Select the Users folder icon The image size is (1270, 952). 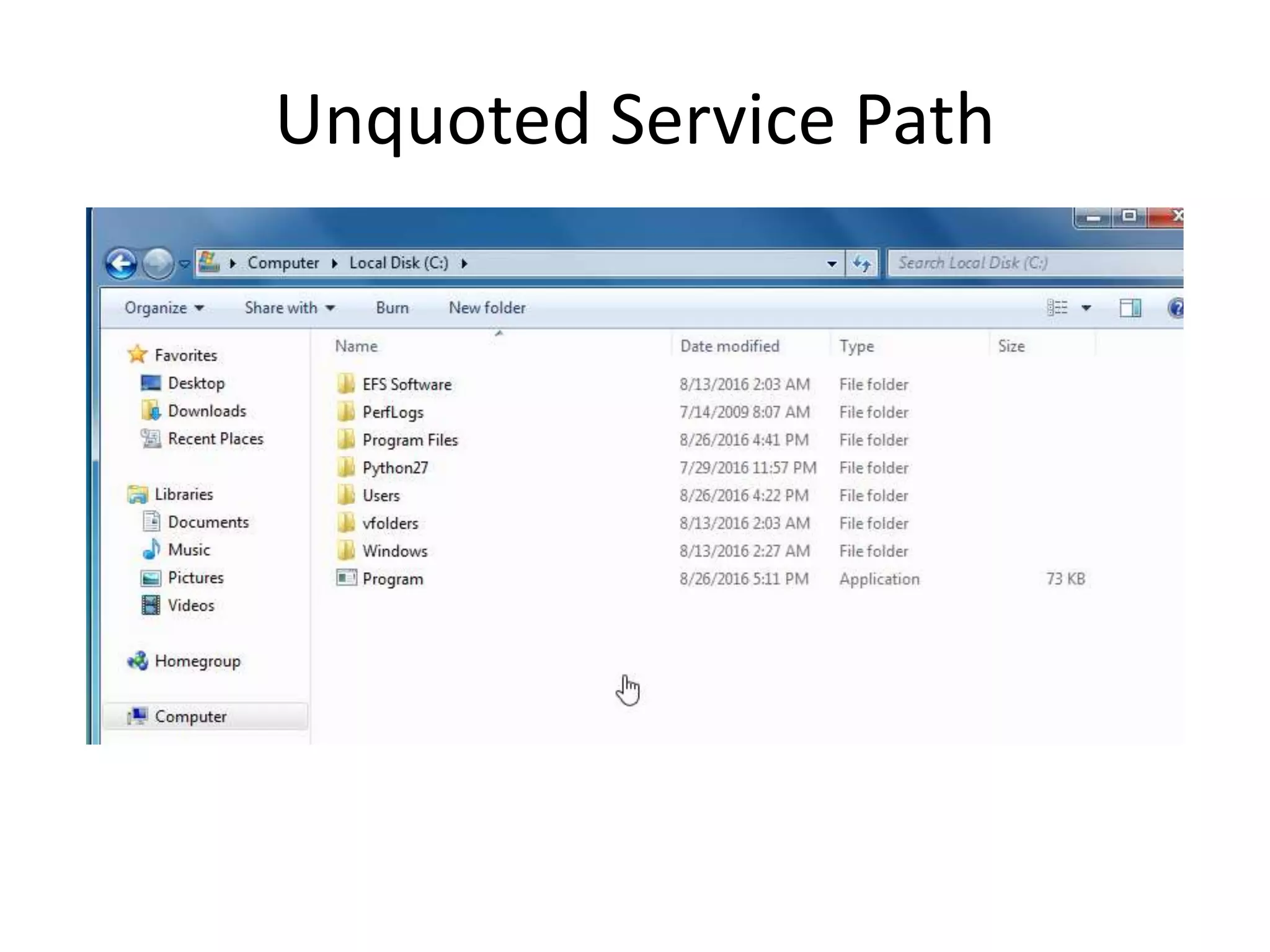(346, 495)
